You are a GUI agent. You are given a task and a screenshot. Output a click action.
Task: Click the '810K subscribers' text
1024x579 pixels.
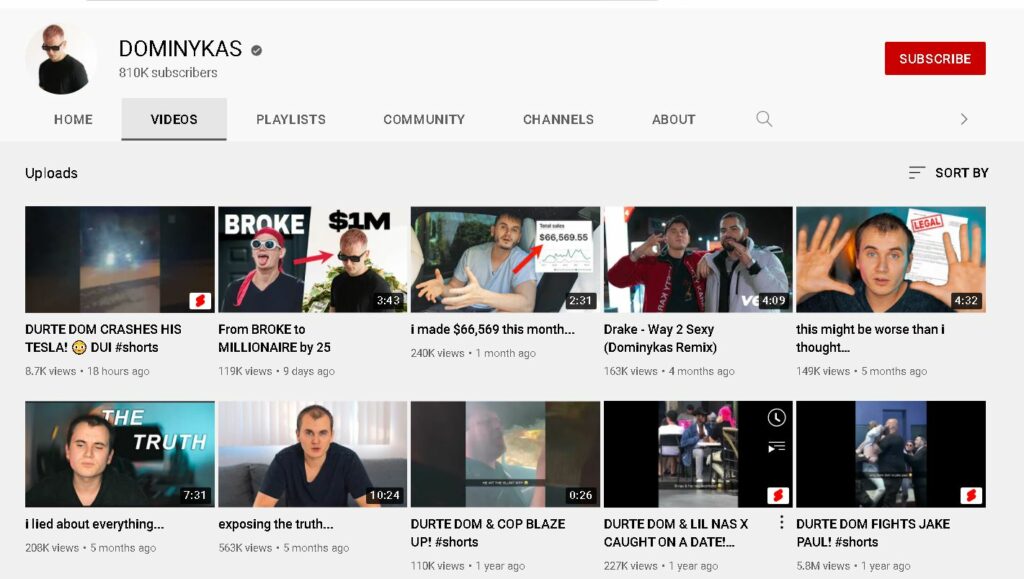pyautogui.click(x=168, y=72)
